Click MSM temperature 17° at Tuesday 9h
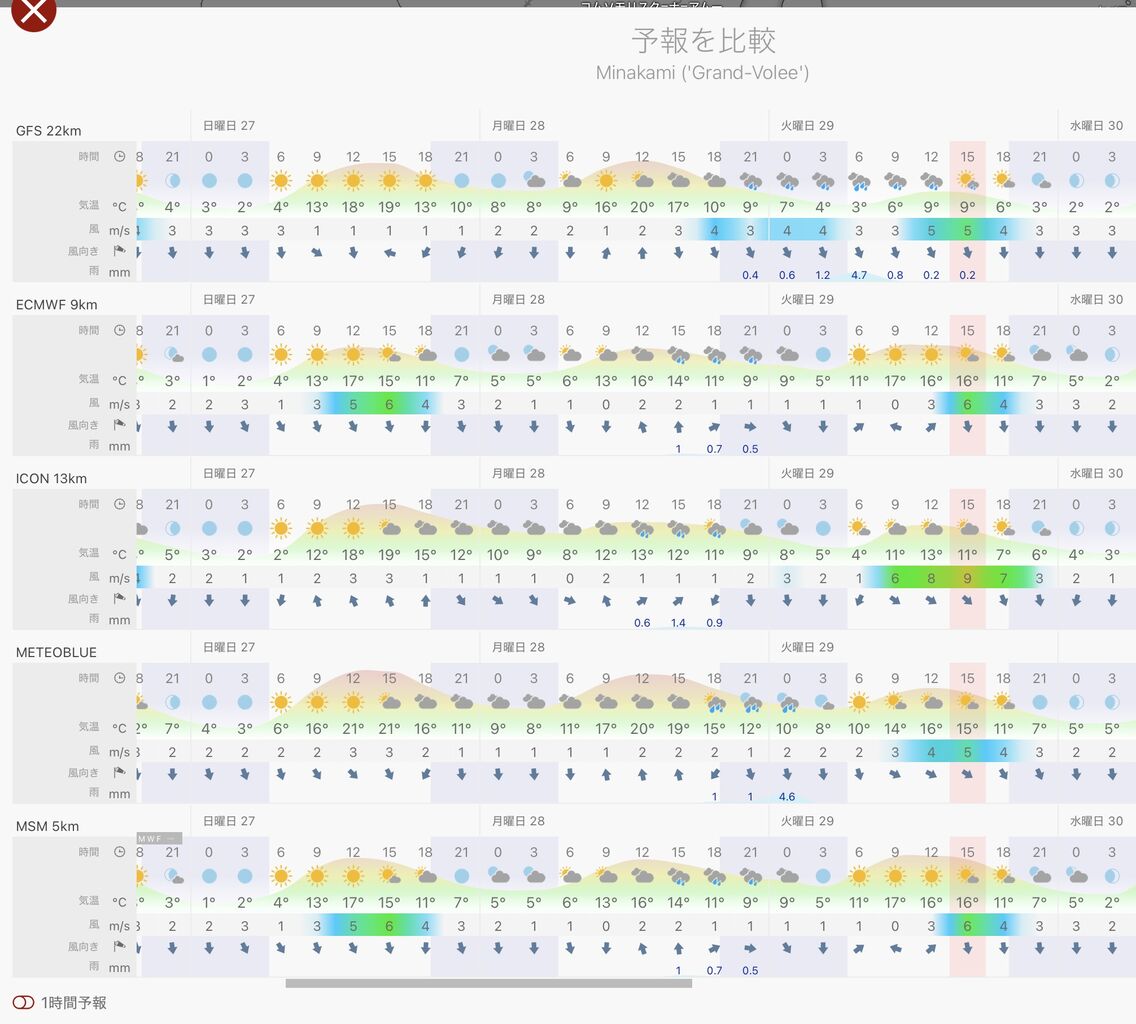This screenshot has height=1024, width=1136. pyautogui.click(x=895, y=903)
